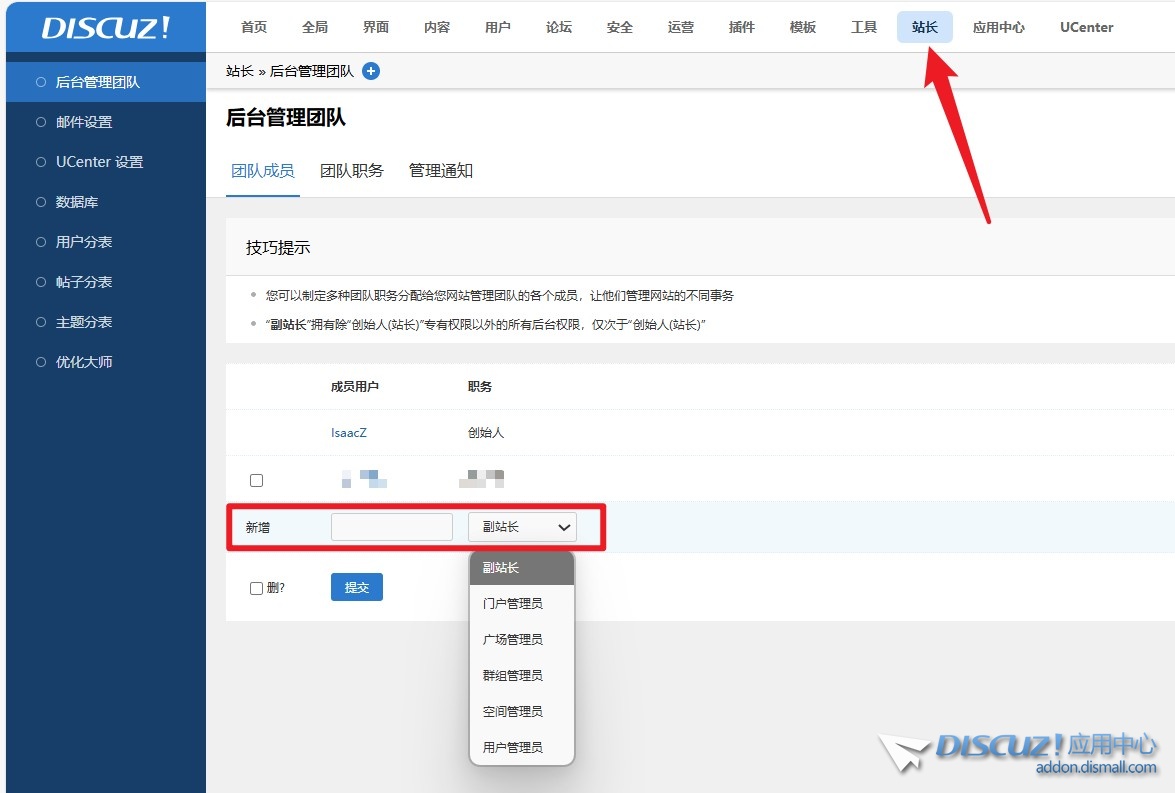Open the IsaacZ member link
Viewport: 1175px width, 793px height.
(349, 433)
